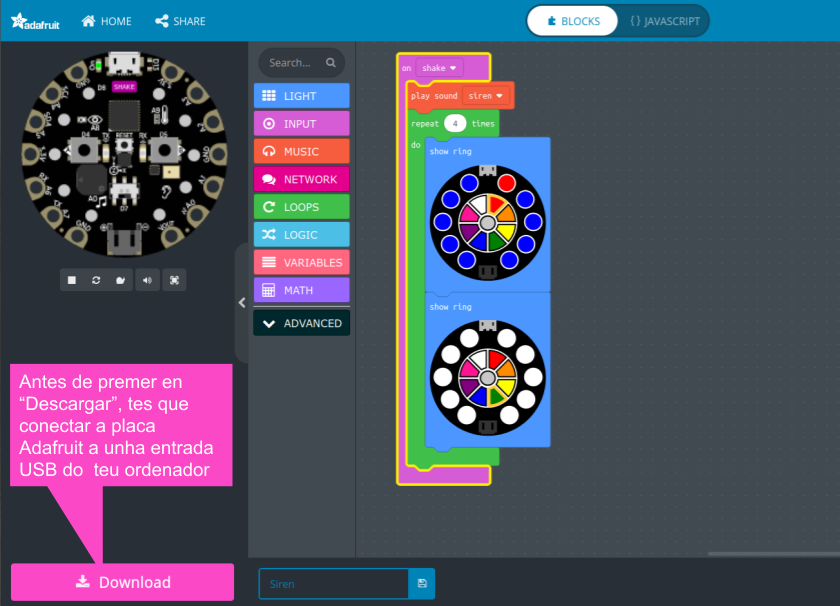Toggle slow-motion snail mode
840x606 pixels.
[x=121, y=280]
